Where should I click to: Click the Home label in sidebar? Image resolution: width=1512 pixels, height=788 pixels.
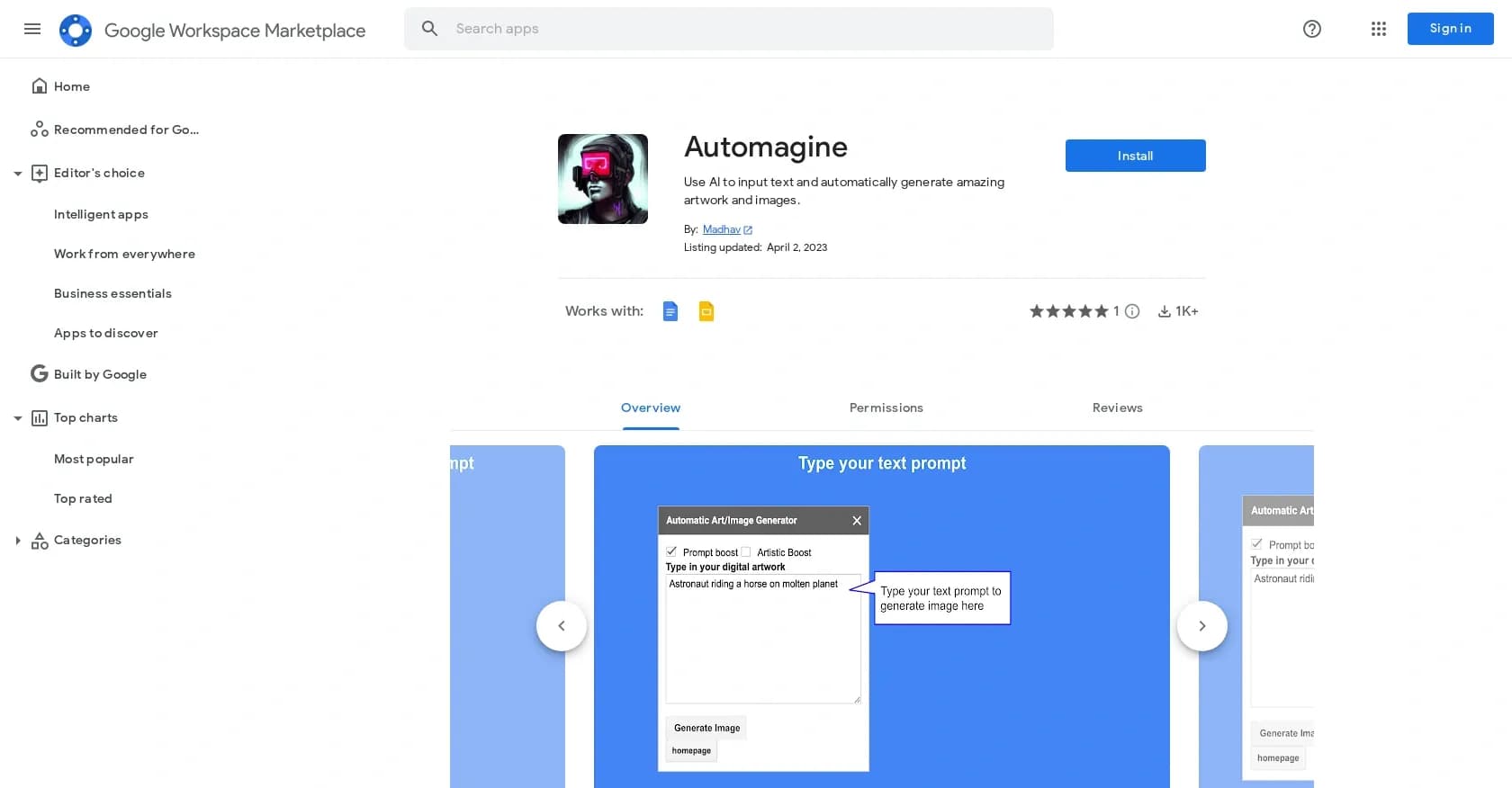click(x=72, y=86)
